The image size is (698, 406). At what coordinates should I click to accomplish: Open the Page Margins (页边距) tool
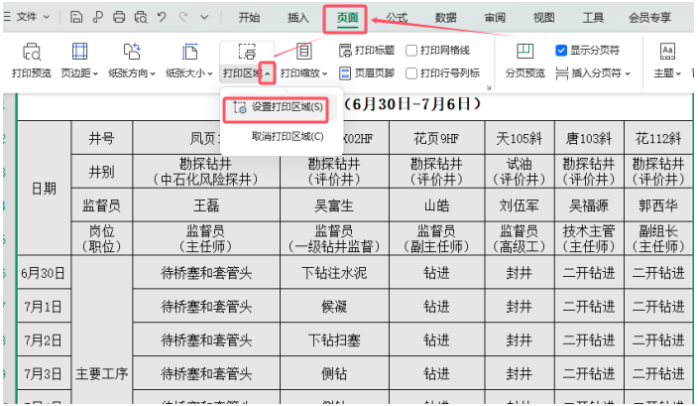[80, 52]
